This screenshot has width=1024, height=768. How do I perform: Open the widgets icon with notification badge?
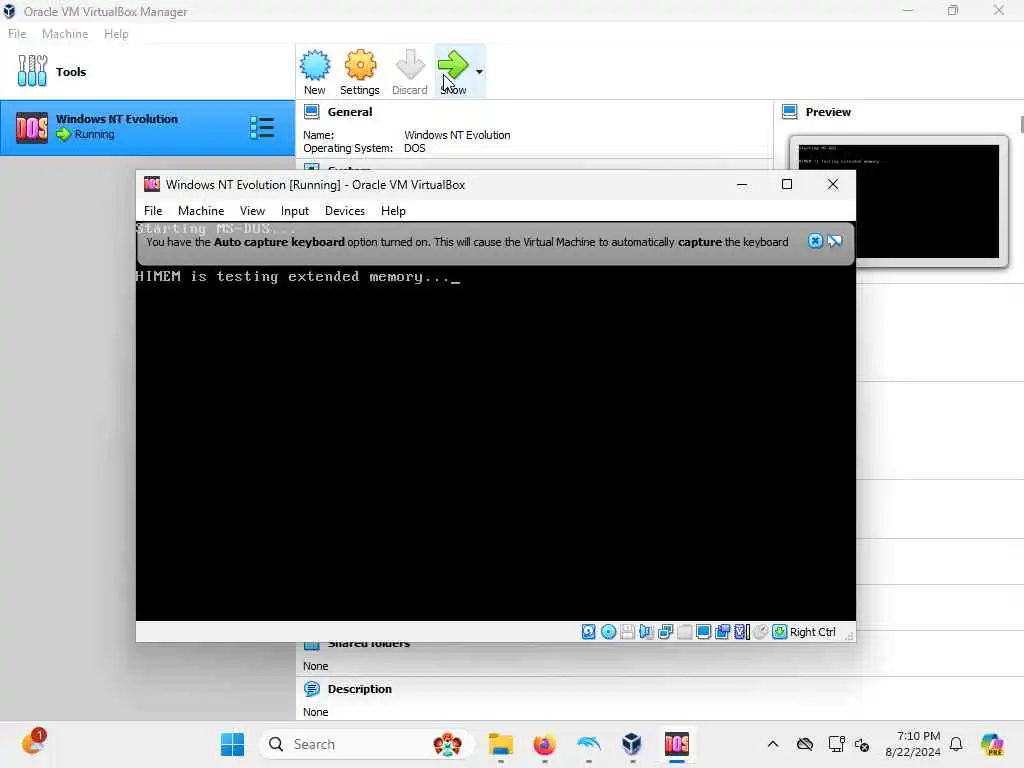click(33, 743)
